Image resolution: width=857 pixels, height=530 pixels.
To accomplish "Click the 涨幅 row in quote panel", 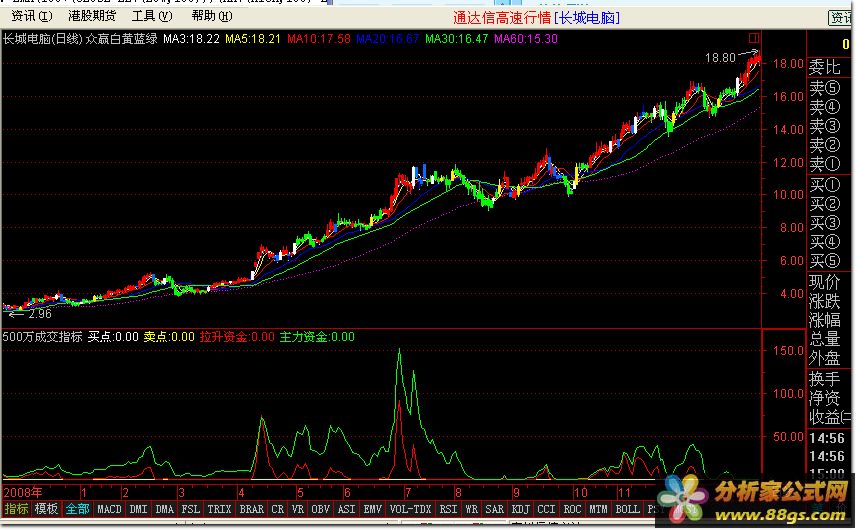I will point(825,320).
